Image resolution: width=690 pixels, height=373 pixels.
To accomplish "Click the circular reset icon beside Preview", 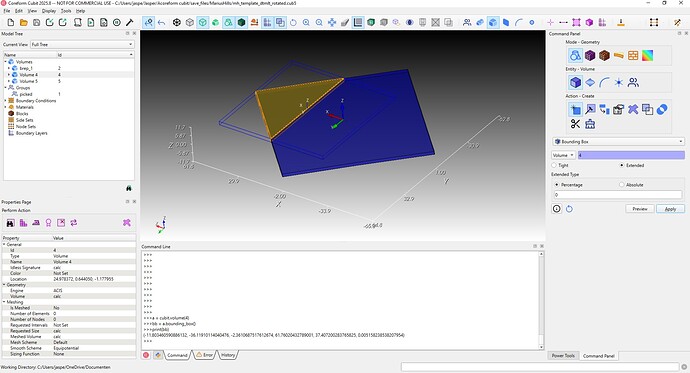I will point(569,209).
